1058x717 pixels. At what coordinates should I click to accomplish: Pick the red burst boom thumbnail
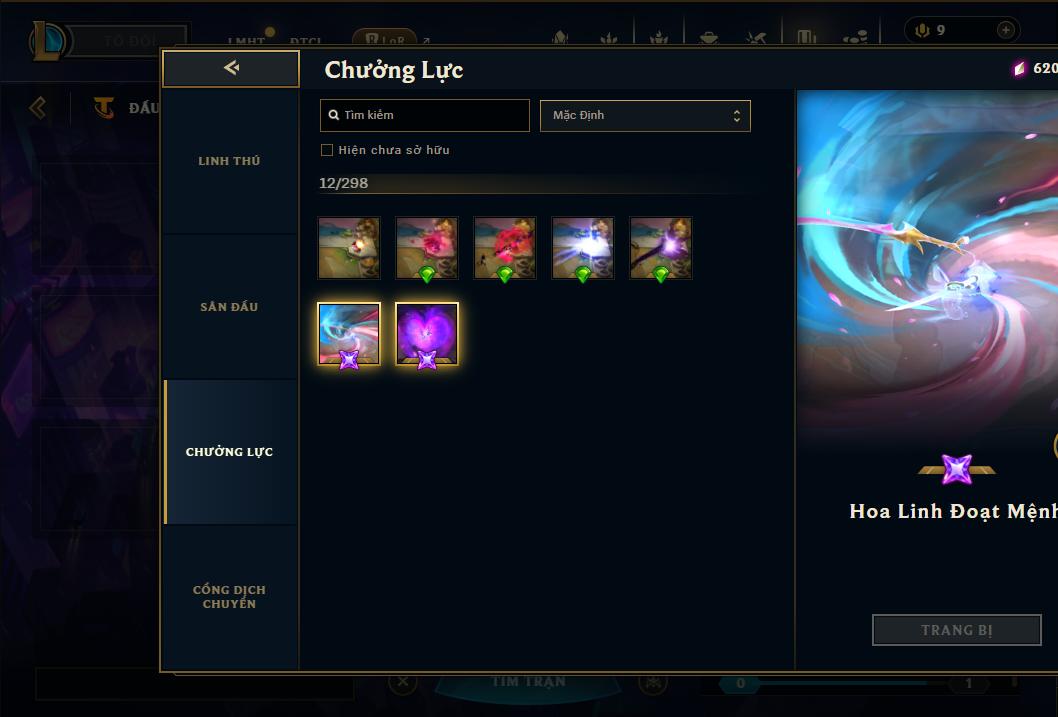click(x=505, y=248)
